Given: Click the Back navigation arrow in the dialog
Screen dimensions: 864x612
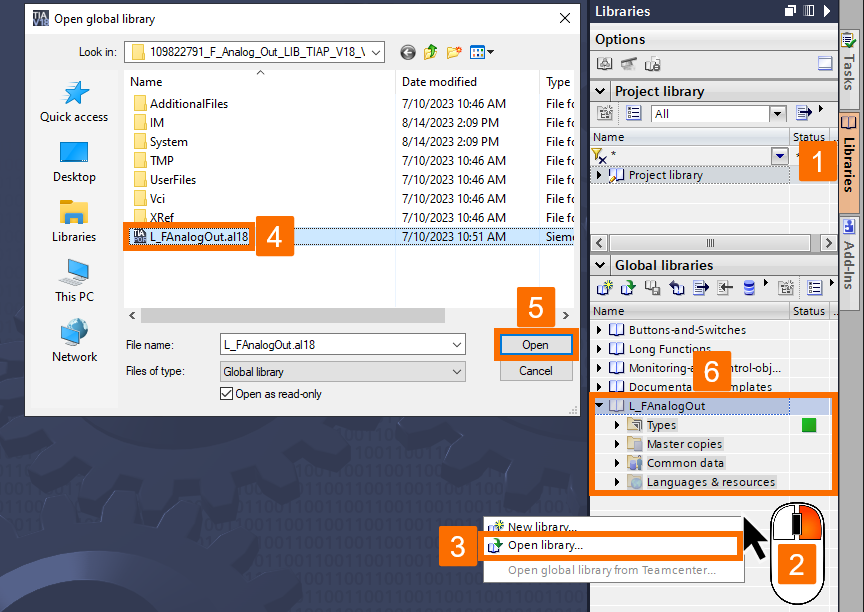Looking at the screenshot, I should pyautogui.click(x=407, y=52).
